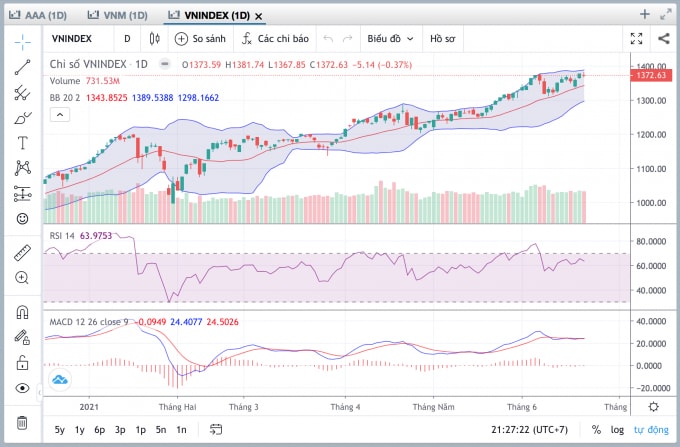The height and width of the screenshot is (447, 680).
Task: Click the cloud chart logo icon
Action: tap(60, 380)
